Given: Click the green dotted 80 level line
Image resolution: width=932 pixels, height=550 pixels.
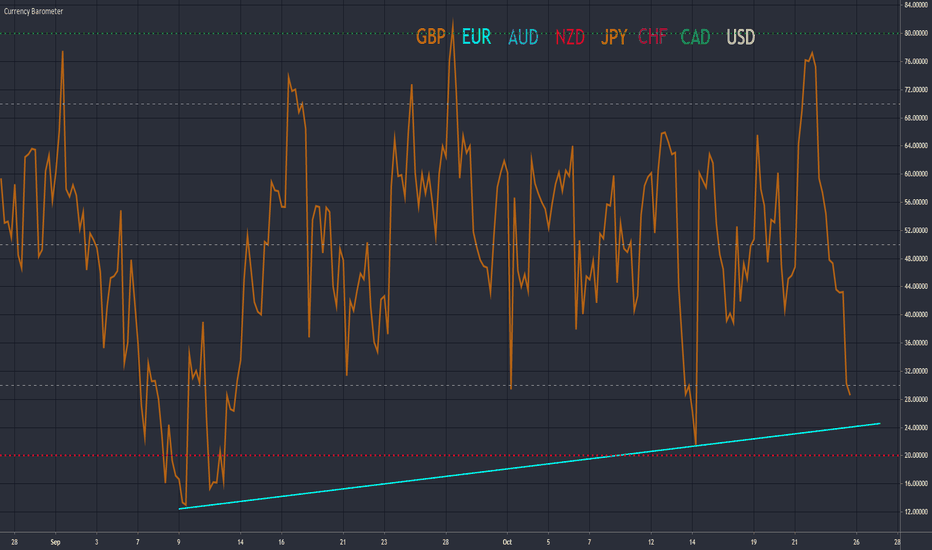Looking at the screenshot, I should [x=449, y=33].
